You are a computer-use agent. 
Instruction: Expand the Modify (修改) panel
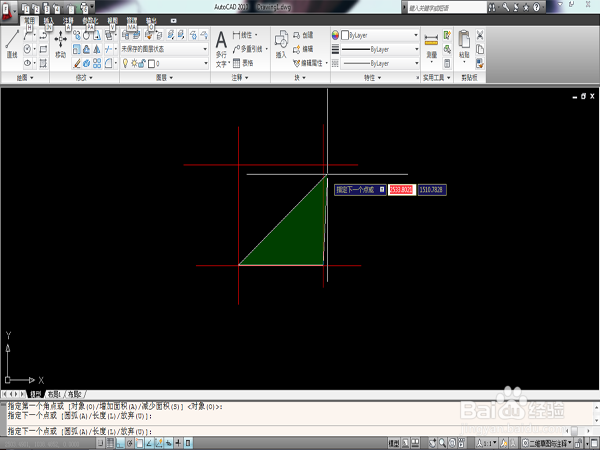coord(84,78)
